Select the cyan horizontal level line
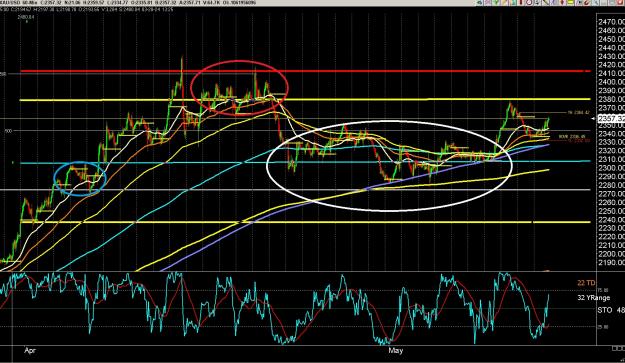The width and height of the screenshot is (625, 363). pos(305,162)
